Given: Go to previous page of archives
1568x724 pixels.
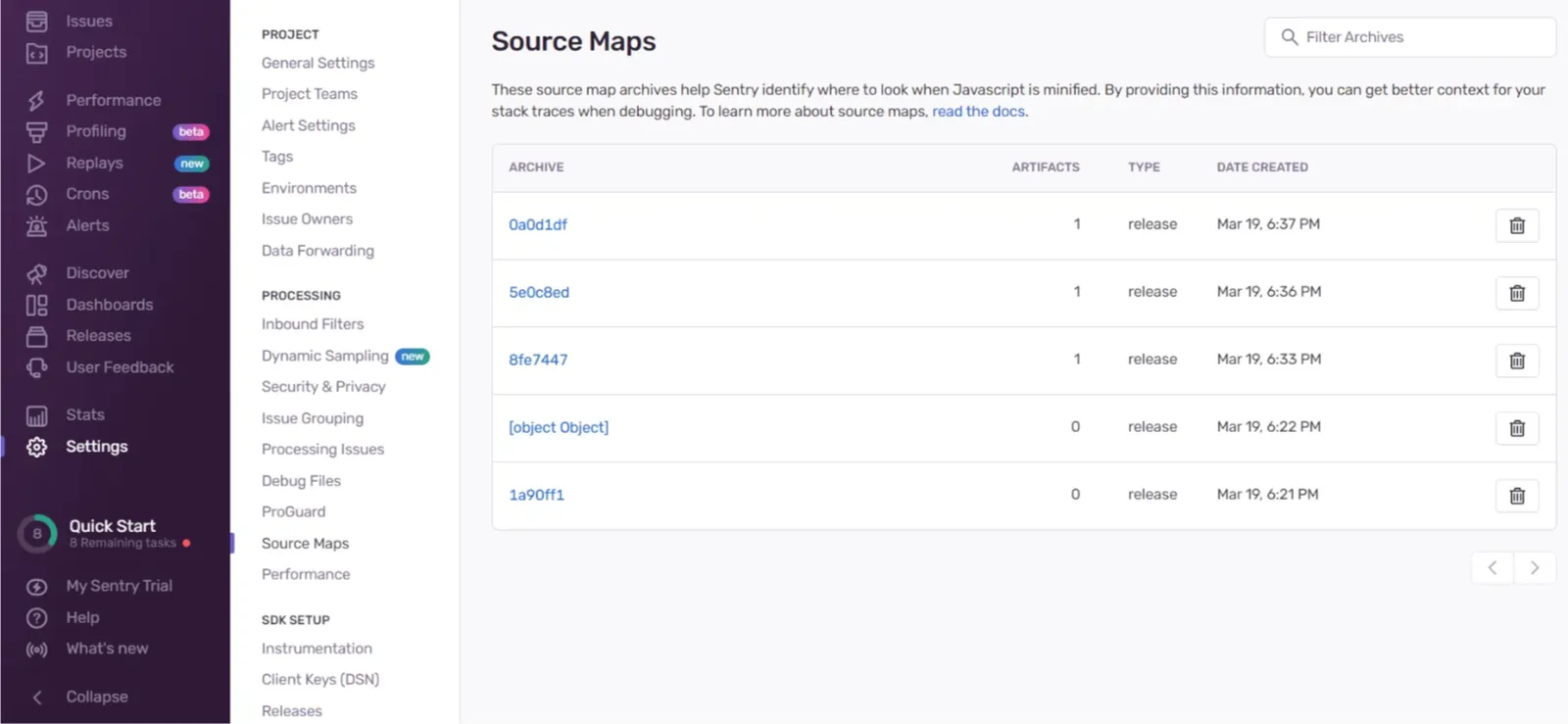Looking at the screenshot, I should 1493,568.
